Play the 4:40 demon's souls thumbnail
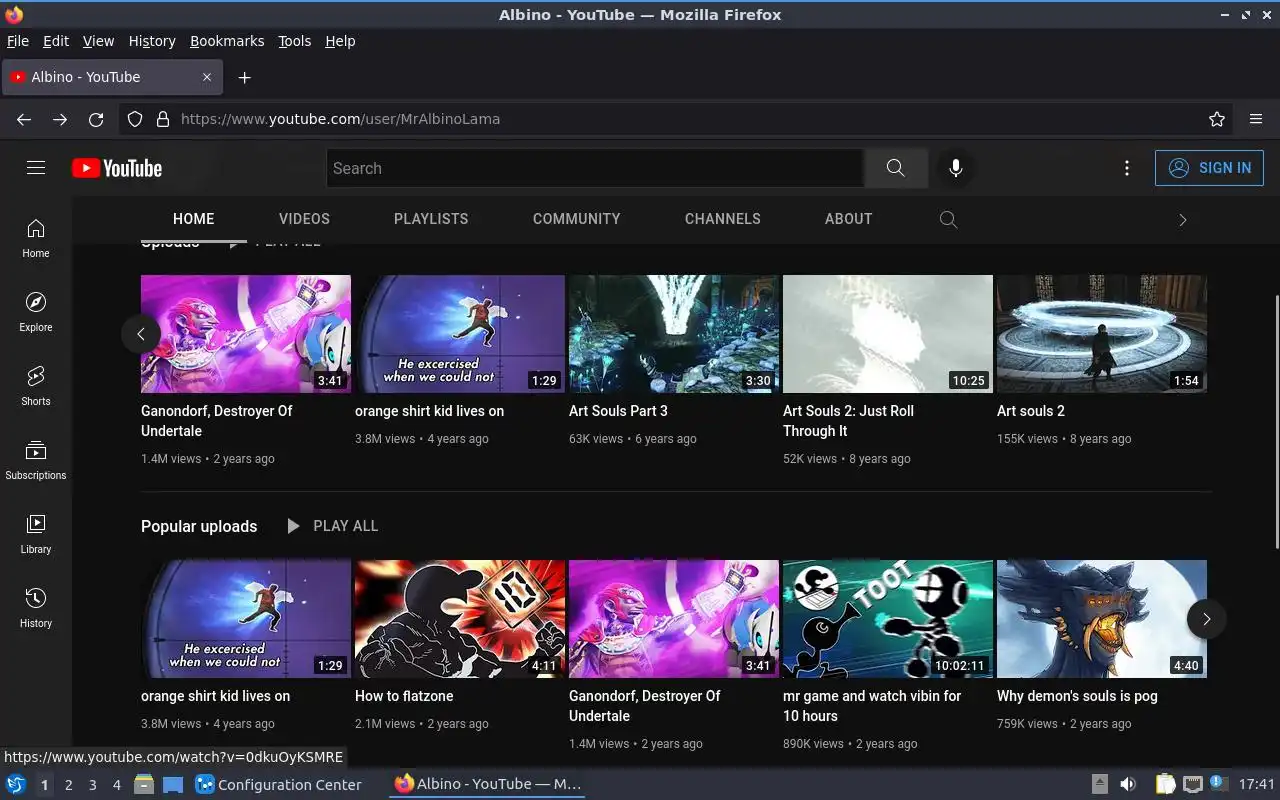The height and width of the screenshot is (800, 1280). tap(1102, 619)
